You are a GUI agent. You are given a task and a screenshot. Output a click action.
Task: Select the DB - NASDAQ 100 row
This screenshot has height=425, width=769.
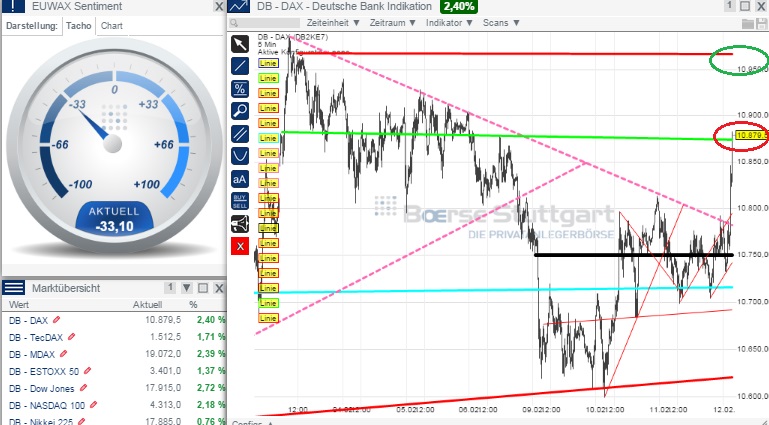tap(114, 405)
